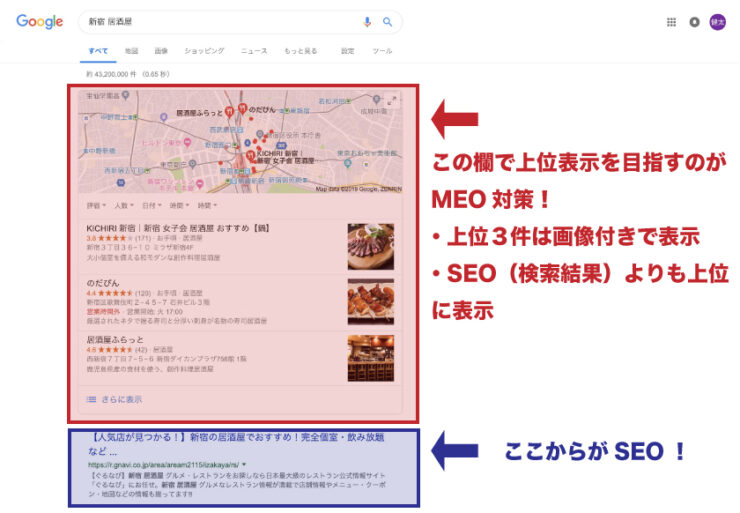Viewport: 740px width, 513px height.
Task: Open the もっと見る menu
Action: (301, 51)
